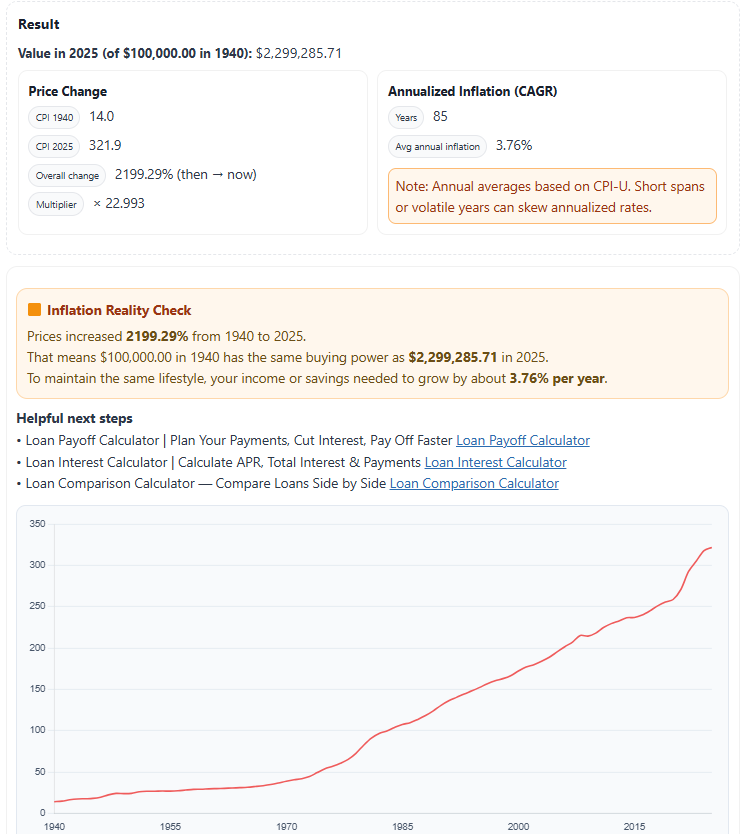
Task: Click the Multiplier badge
Action: [x=55, y=204]
